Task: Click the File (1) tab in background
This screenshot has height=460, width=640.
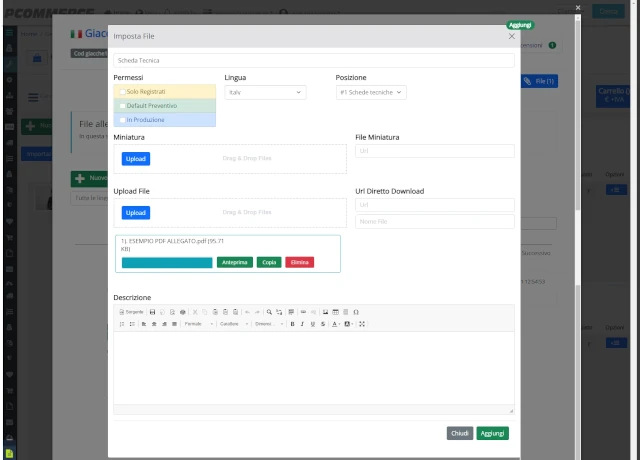Action: (540, 81)
